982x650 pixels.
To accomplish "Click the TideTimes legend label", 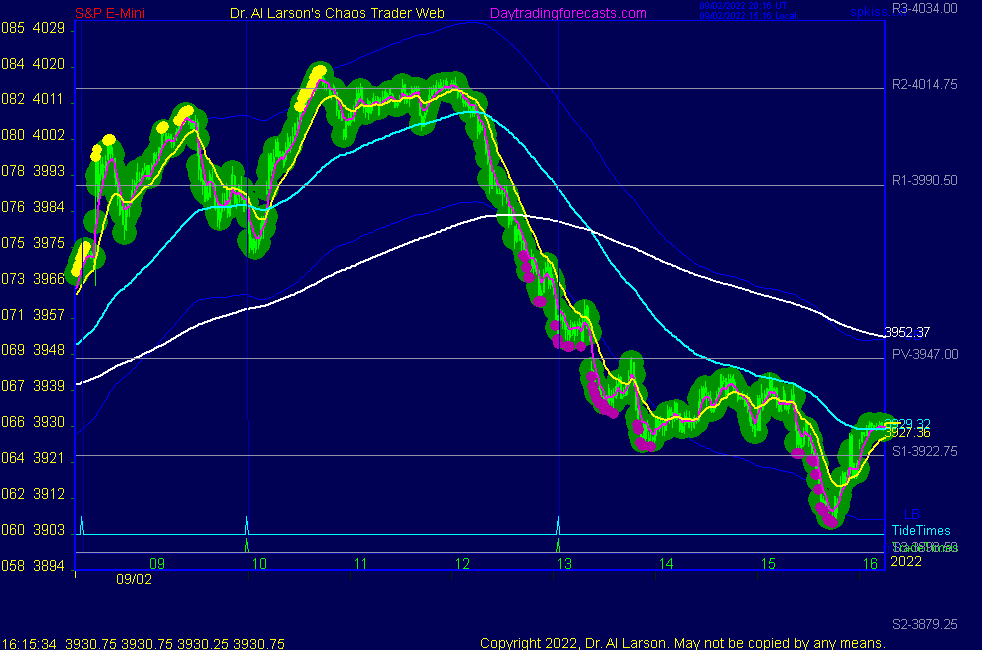I will (x=921, y=530).
